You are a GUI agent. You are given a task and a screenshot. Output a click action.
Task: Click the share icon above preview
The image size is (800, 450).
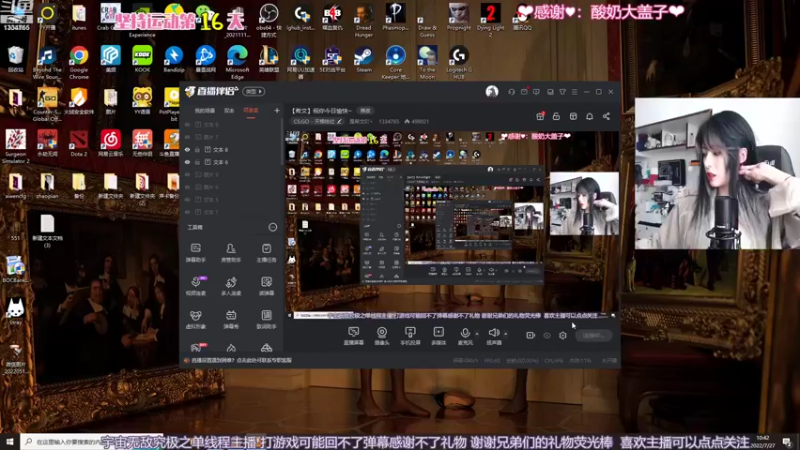pos(606,116)
